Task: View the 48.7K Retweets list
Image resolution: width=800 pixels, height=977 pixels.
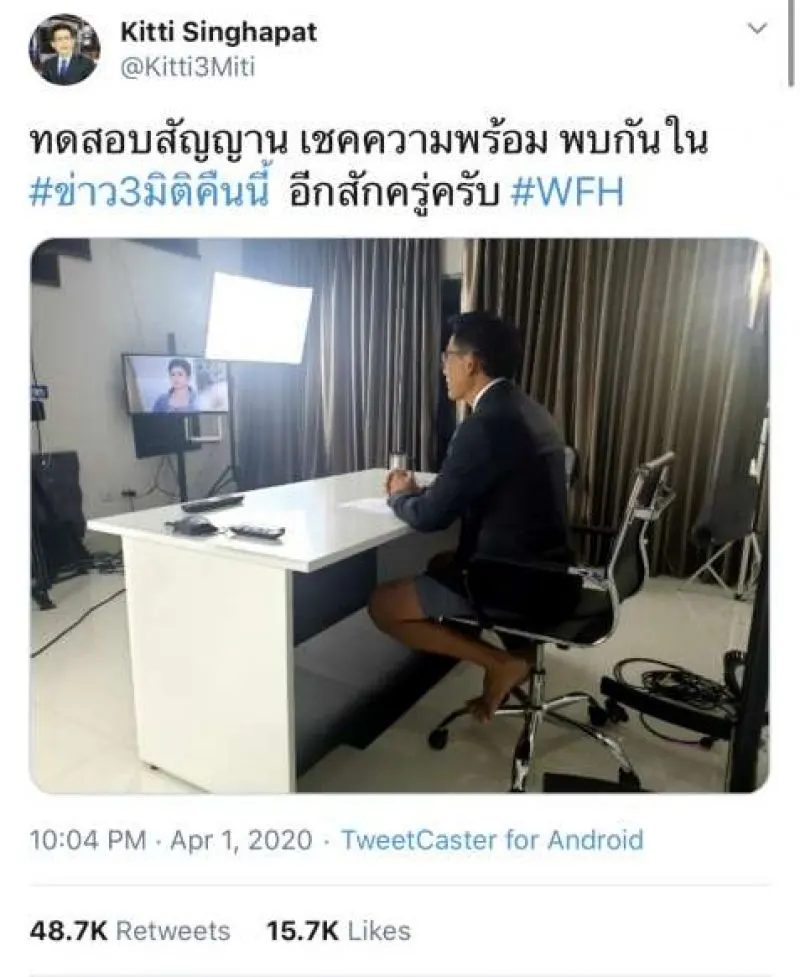Action: pos(130,931)
